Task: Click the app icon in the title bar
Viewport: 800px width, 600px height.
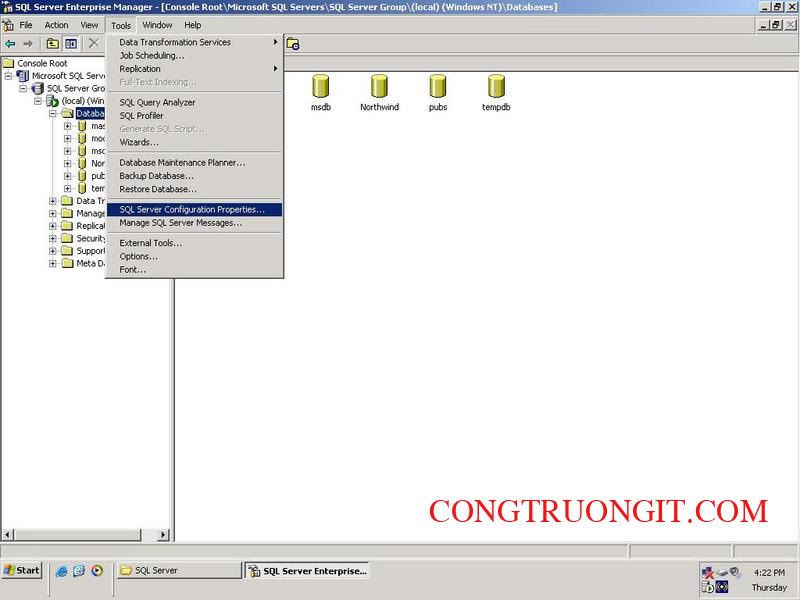Action: click(7, 7)
